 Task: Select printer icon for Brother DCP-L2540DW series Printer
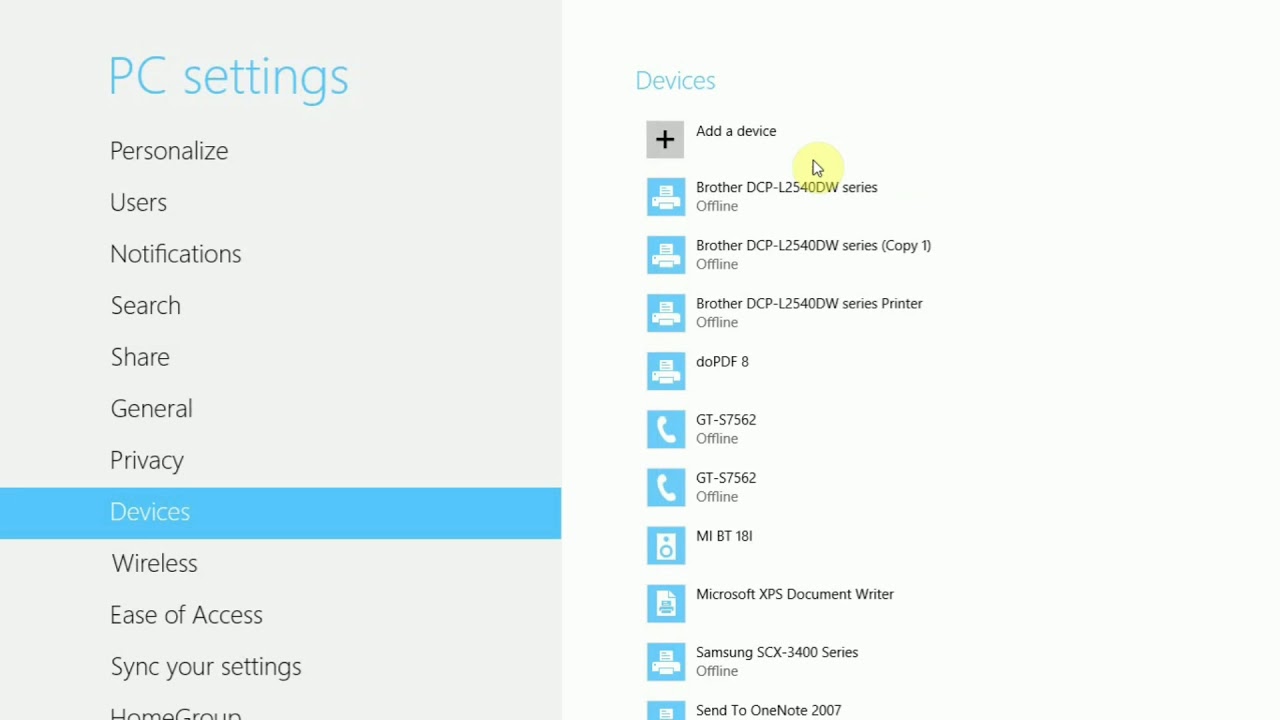point(666,313)
